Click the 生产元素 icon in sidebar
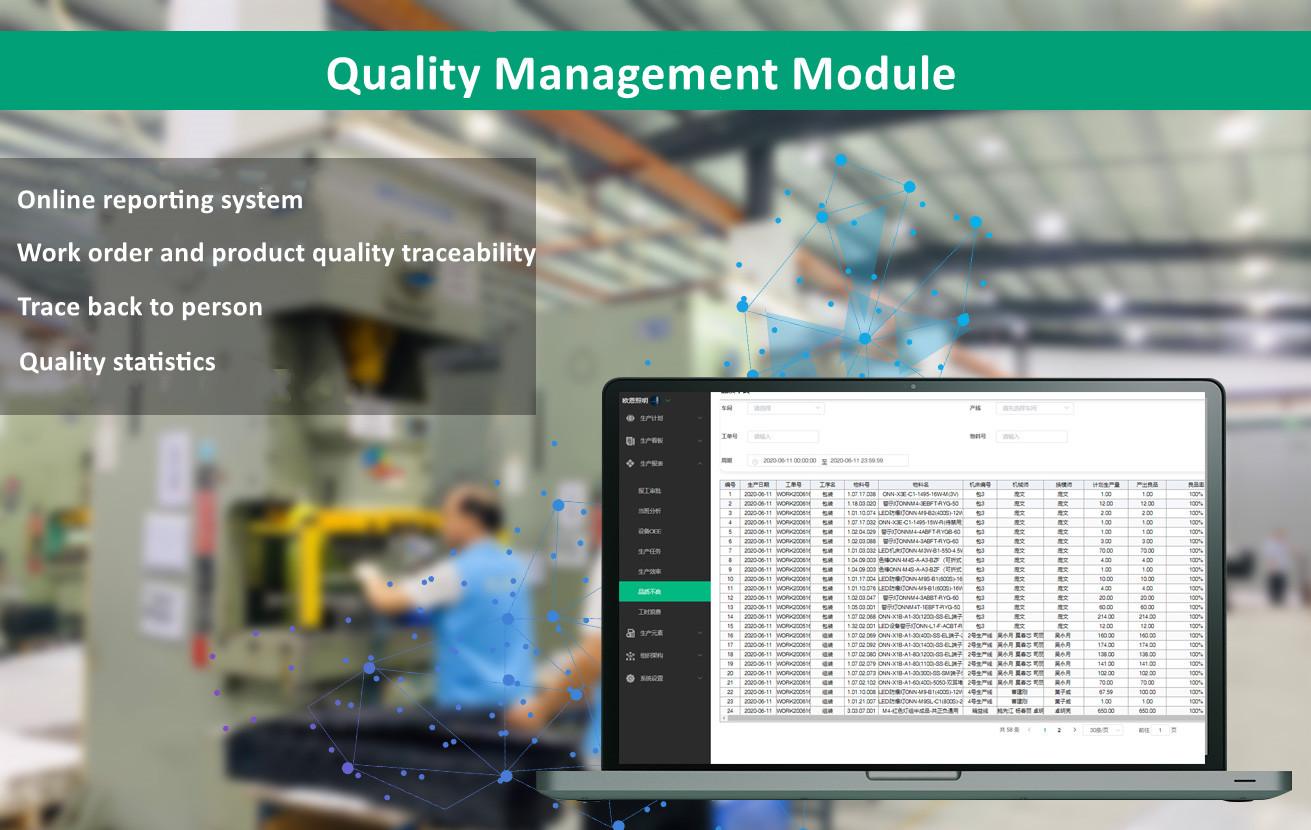 click(x=630, y=633)
